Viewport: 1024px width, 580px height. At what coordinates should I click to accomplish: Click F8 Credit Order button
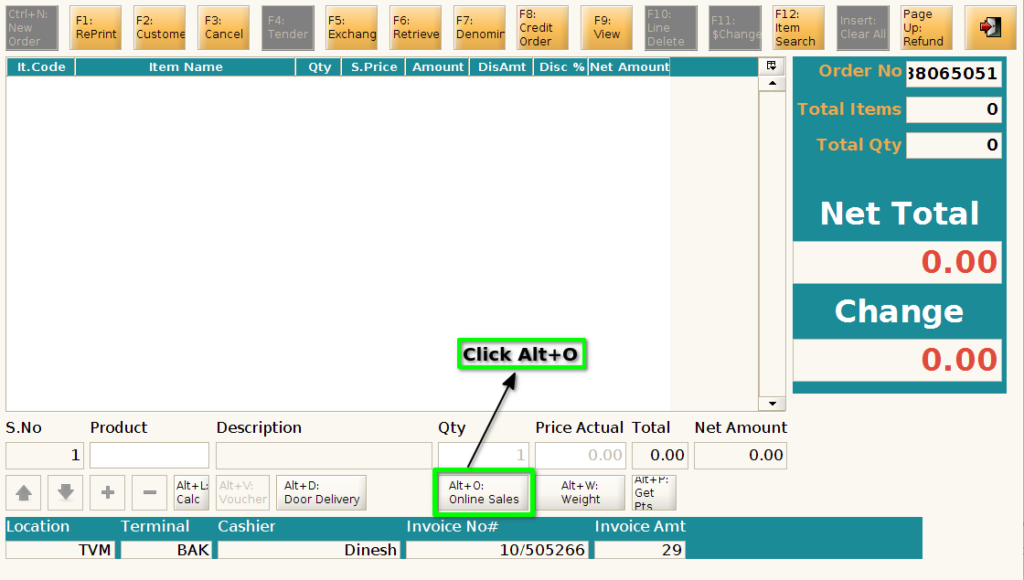click(542, 27)
